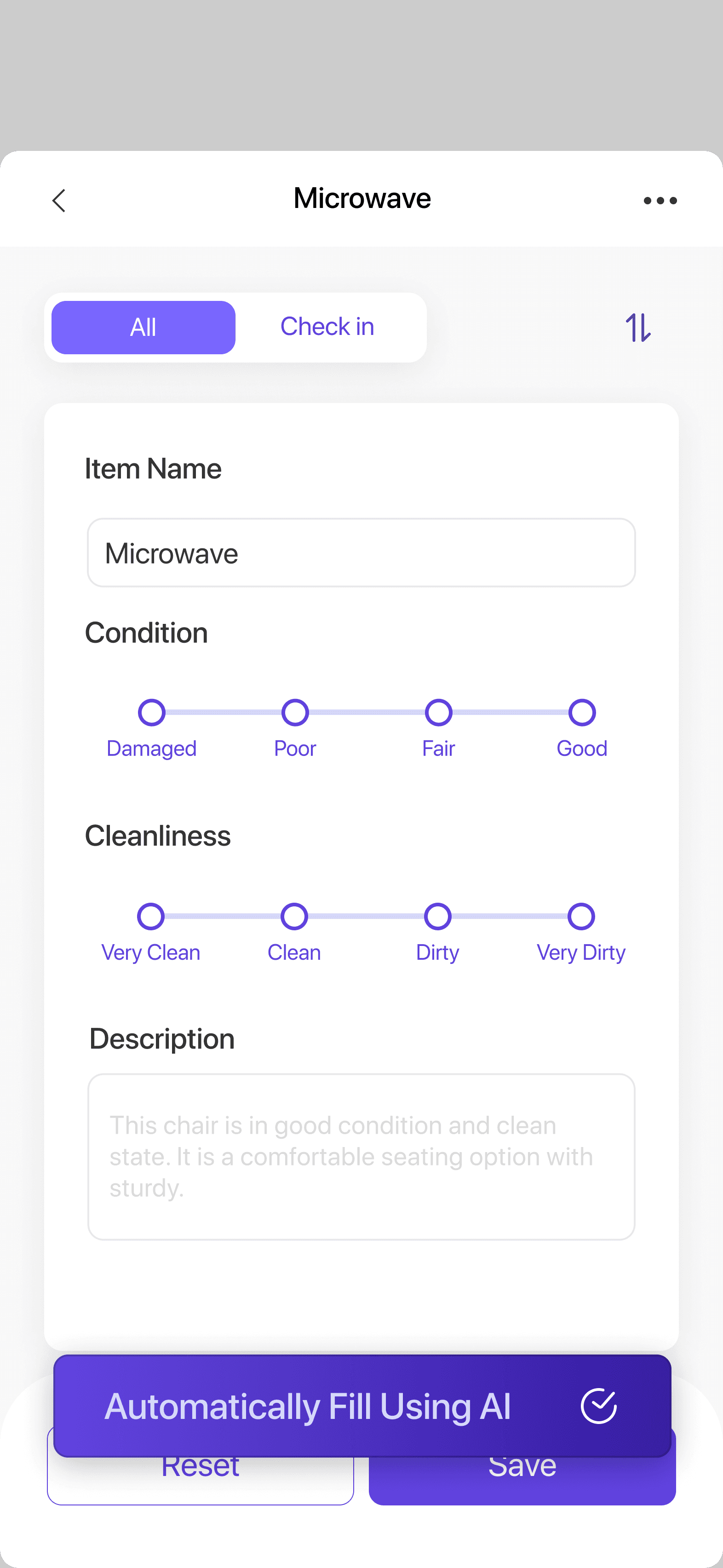Focus the Description text area
This screenshot has height=1568, width=723.
tap(361, 1157)
